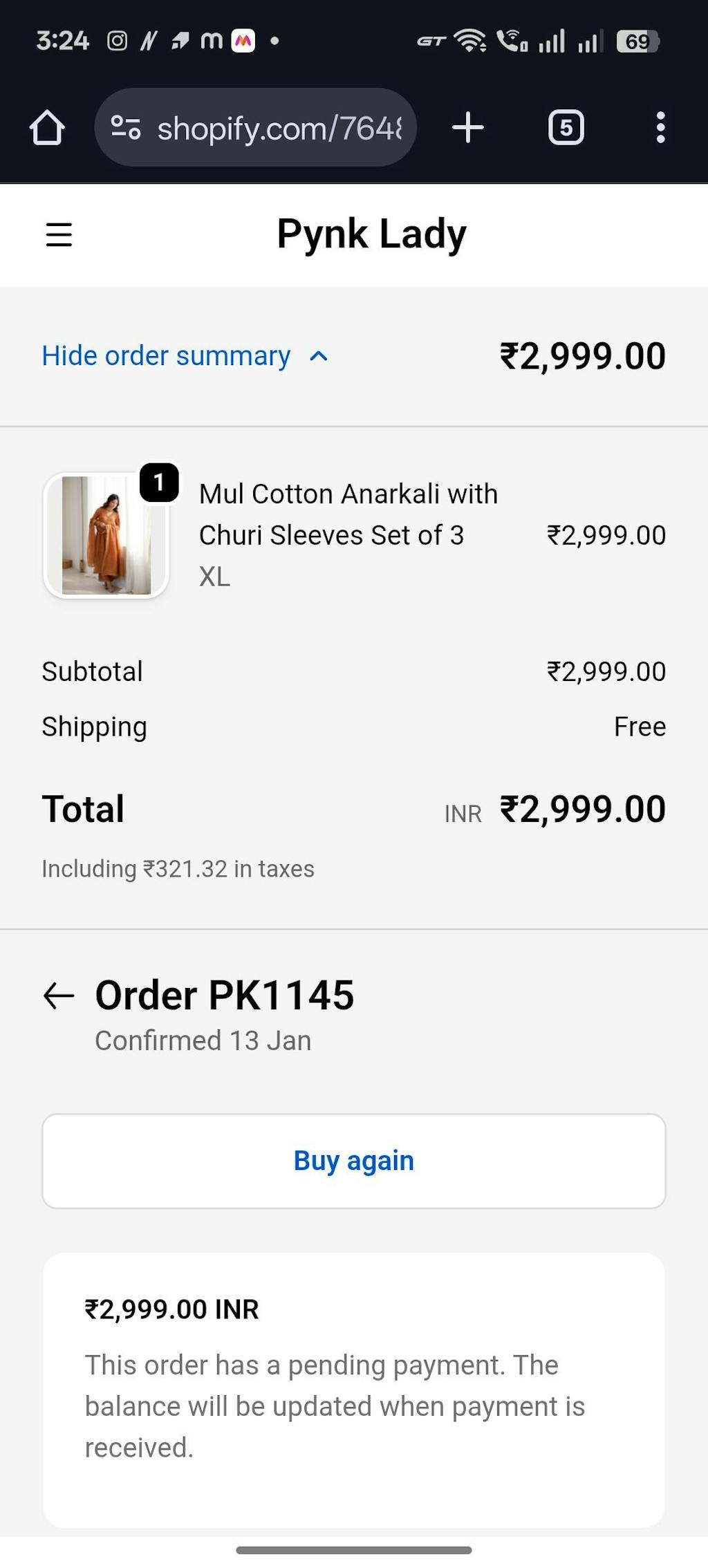Go back using the arrow beside Order PK1145
708x1568 pixels.
(x=59, y=996)
